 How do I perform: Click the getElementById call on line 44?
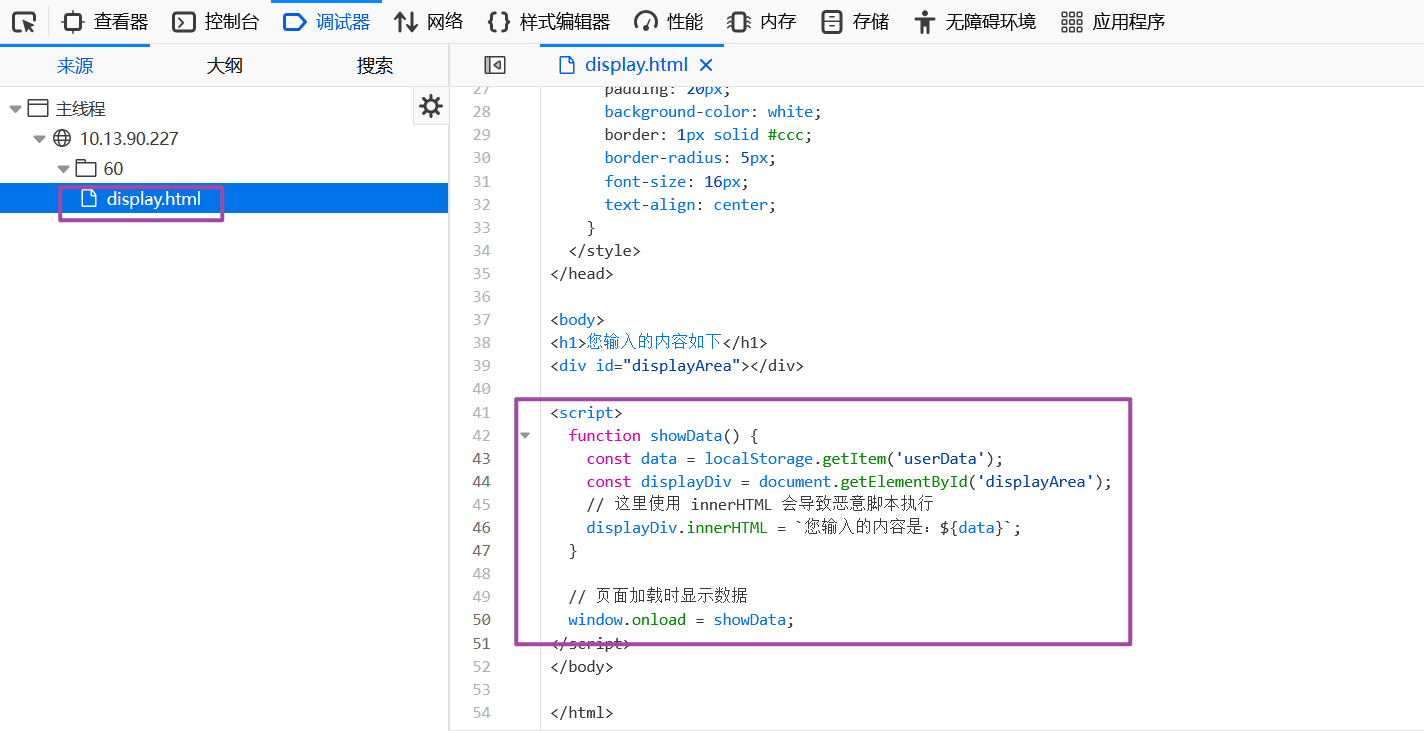coord(904,482)
